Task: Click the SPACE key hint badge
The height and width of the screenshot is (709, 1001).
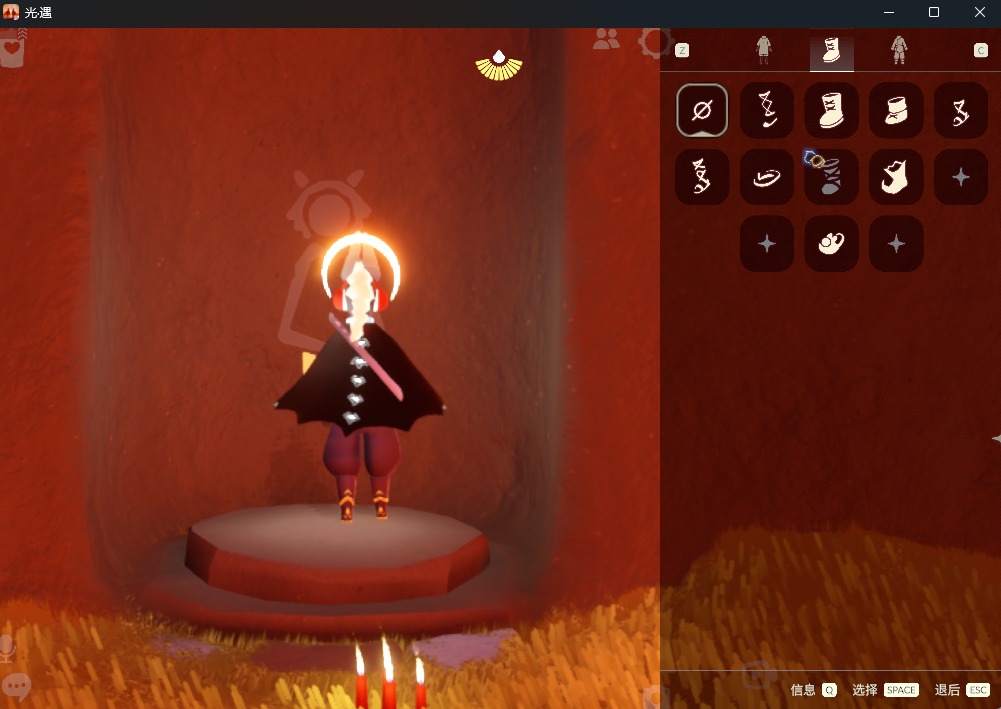Action: [901, 690]
